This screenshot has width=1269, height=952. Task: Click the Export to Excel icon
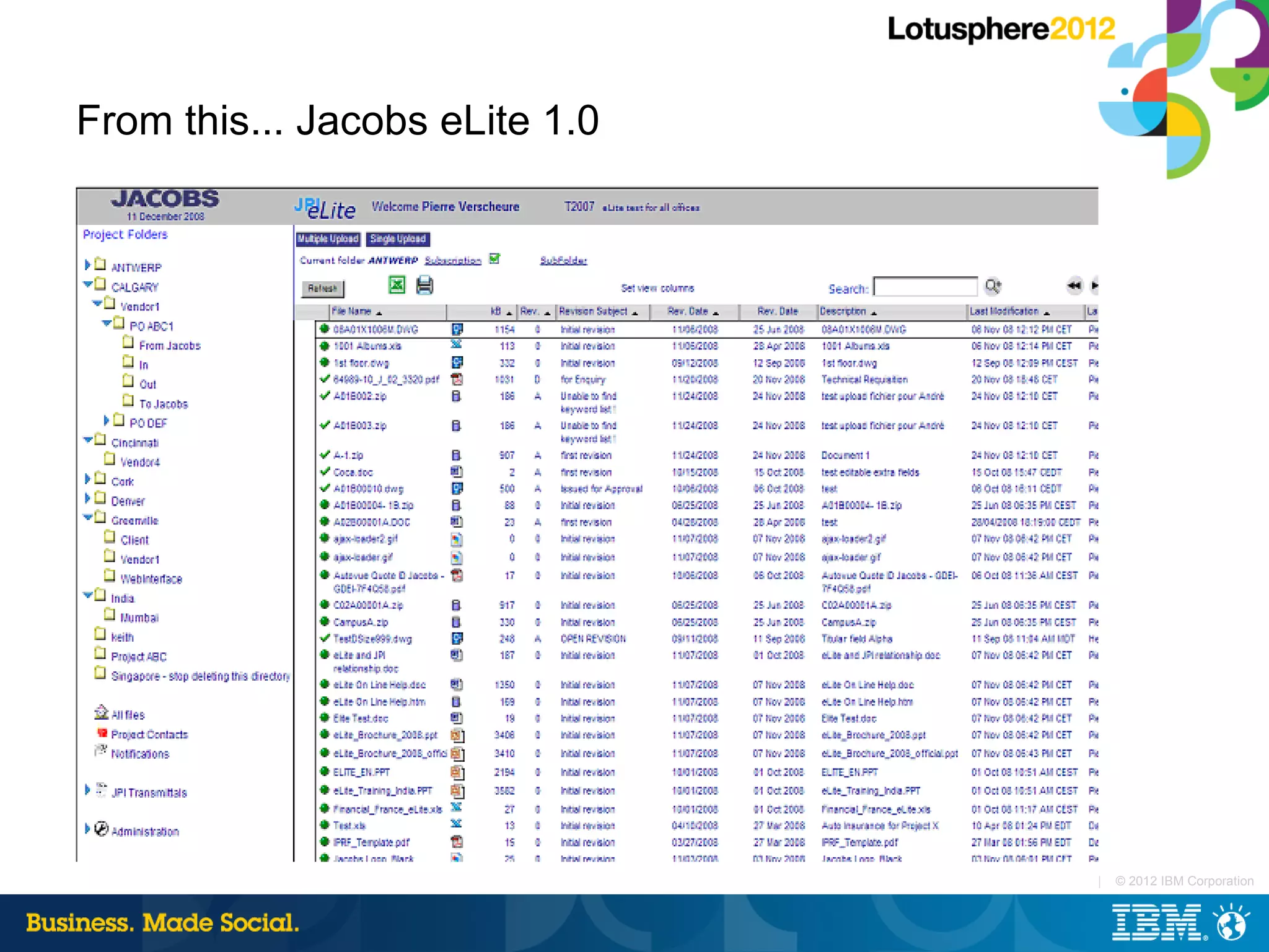[397, 285]
